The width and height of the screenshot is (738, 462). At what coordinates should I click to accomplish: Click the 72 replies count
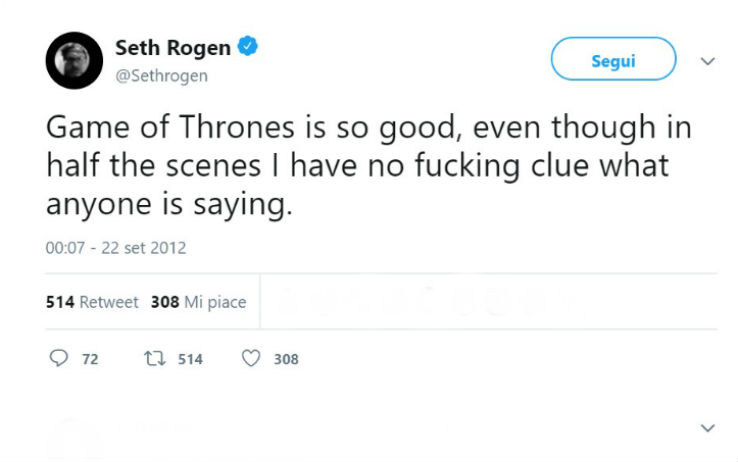90,359
